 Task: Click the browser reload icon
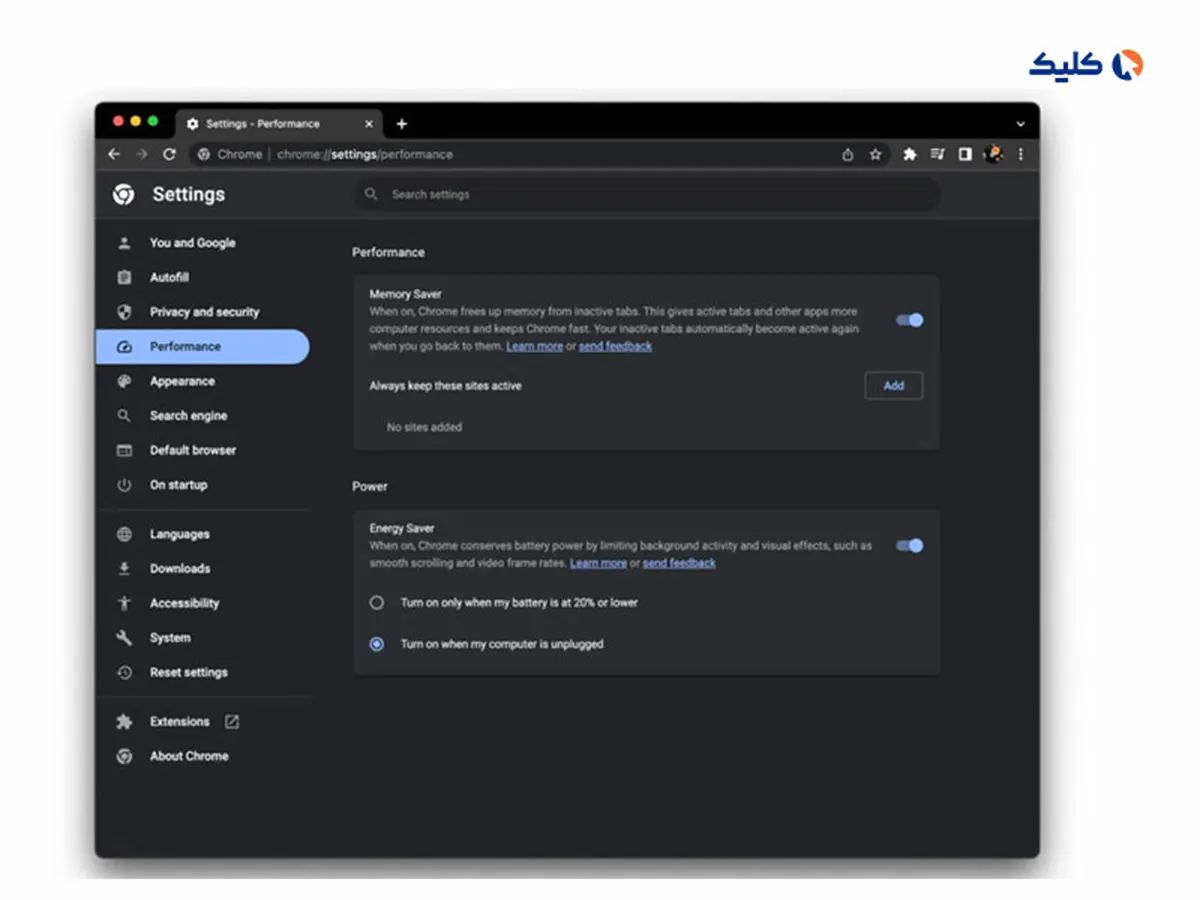[x=169, y=154]
